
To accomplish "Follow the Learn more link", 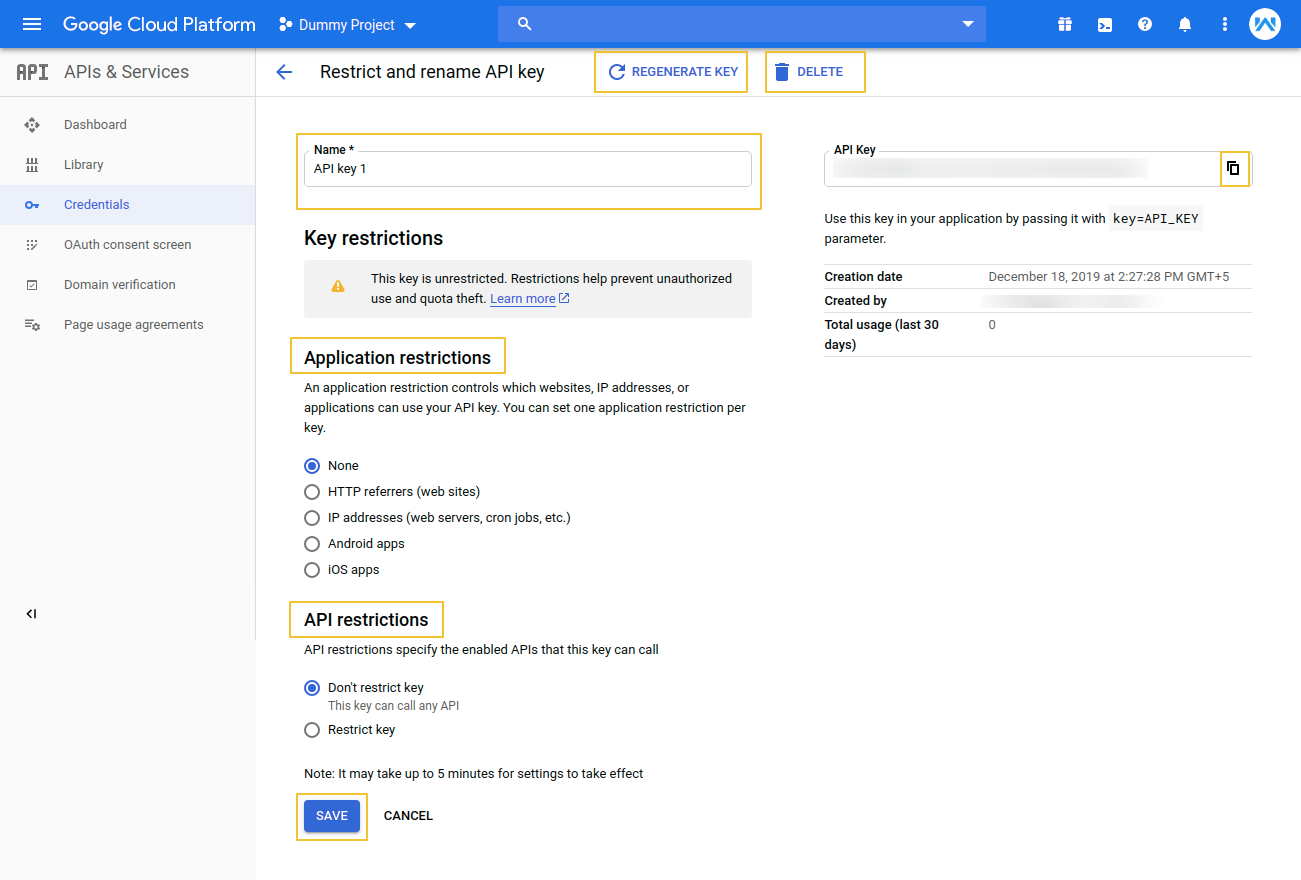I will [529, 299].
